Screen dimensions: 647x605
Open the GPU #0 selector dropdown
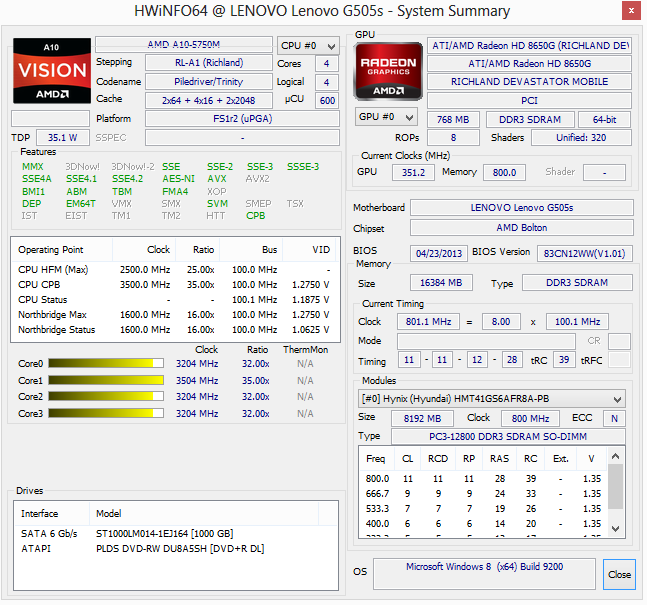(x=386, y=117)
